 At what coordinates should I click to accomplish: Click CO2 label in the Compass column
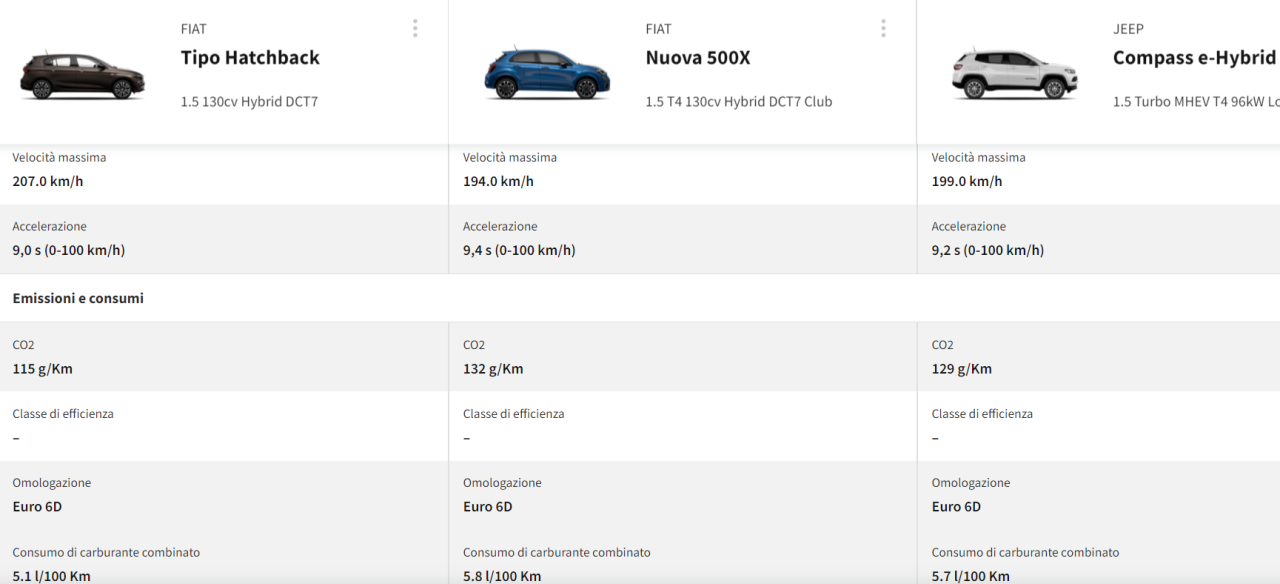942,345
